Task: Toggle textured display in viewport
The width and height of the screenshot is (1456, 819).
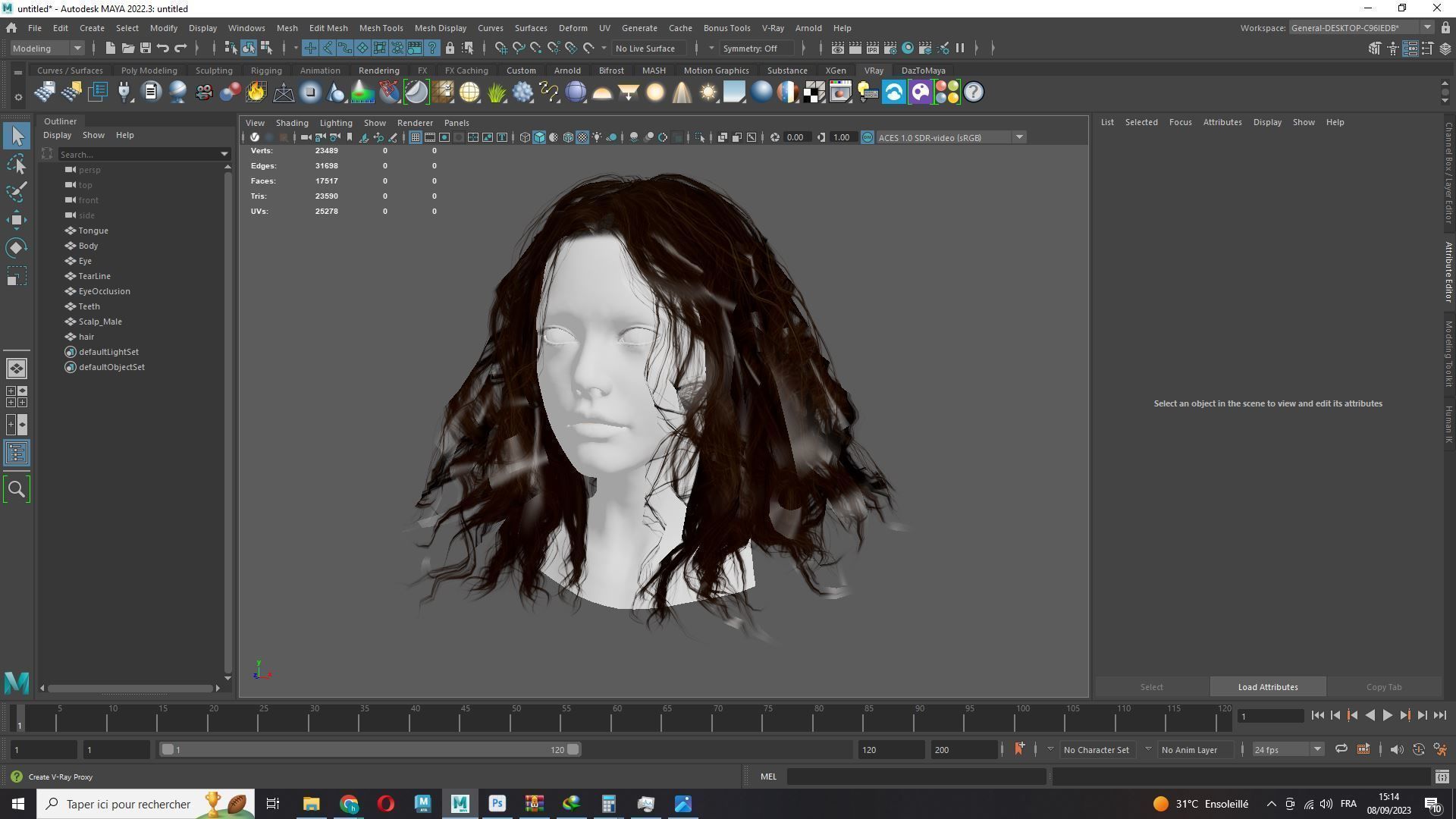Action: pos(582,137)
